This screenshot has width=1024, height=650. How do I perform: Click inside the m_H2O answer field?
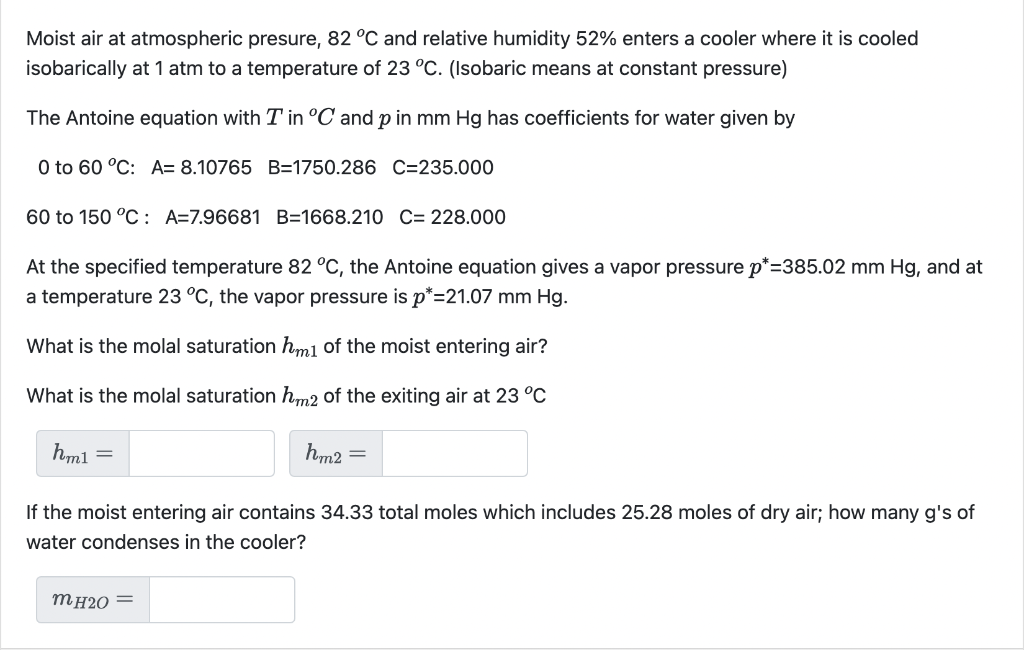pos(222,599)
